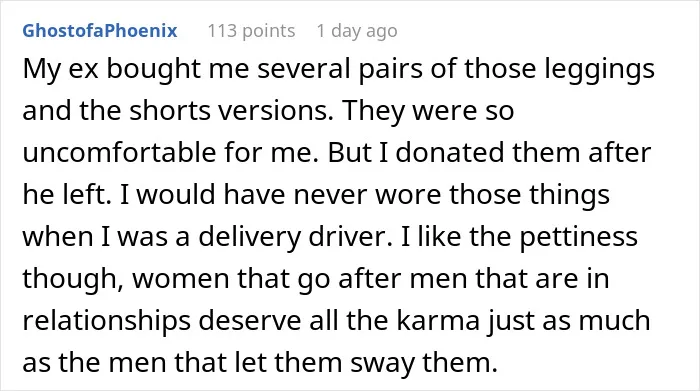700x391 pixels.
Task: Click the word 'shorts' in the comment
Action: [x=170, y=110]
